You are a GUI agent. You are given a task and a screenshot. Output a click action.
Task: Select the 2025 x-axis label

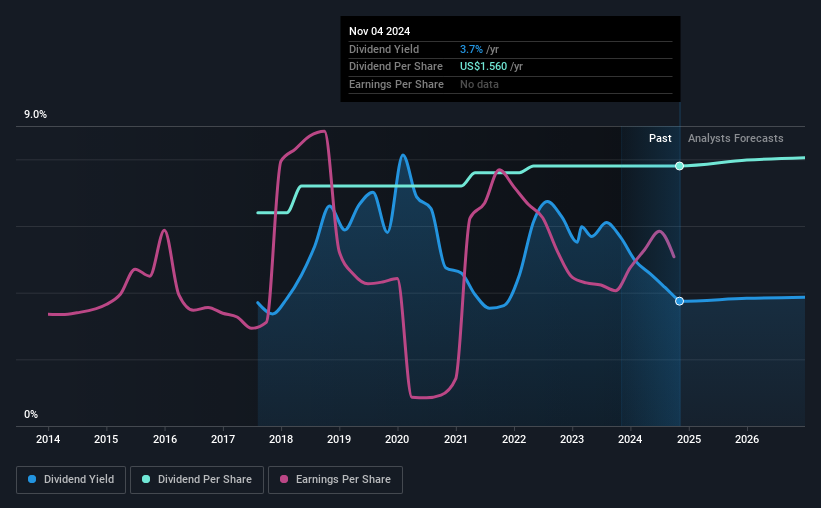(689, 439)
